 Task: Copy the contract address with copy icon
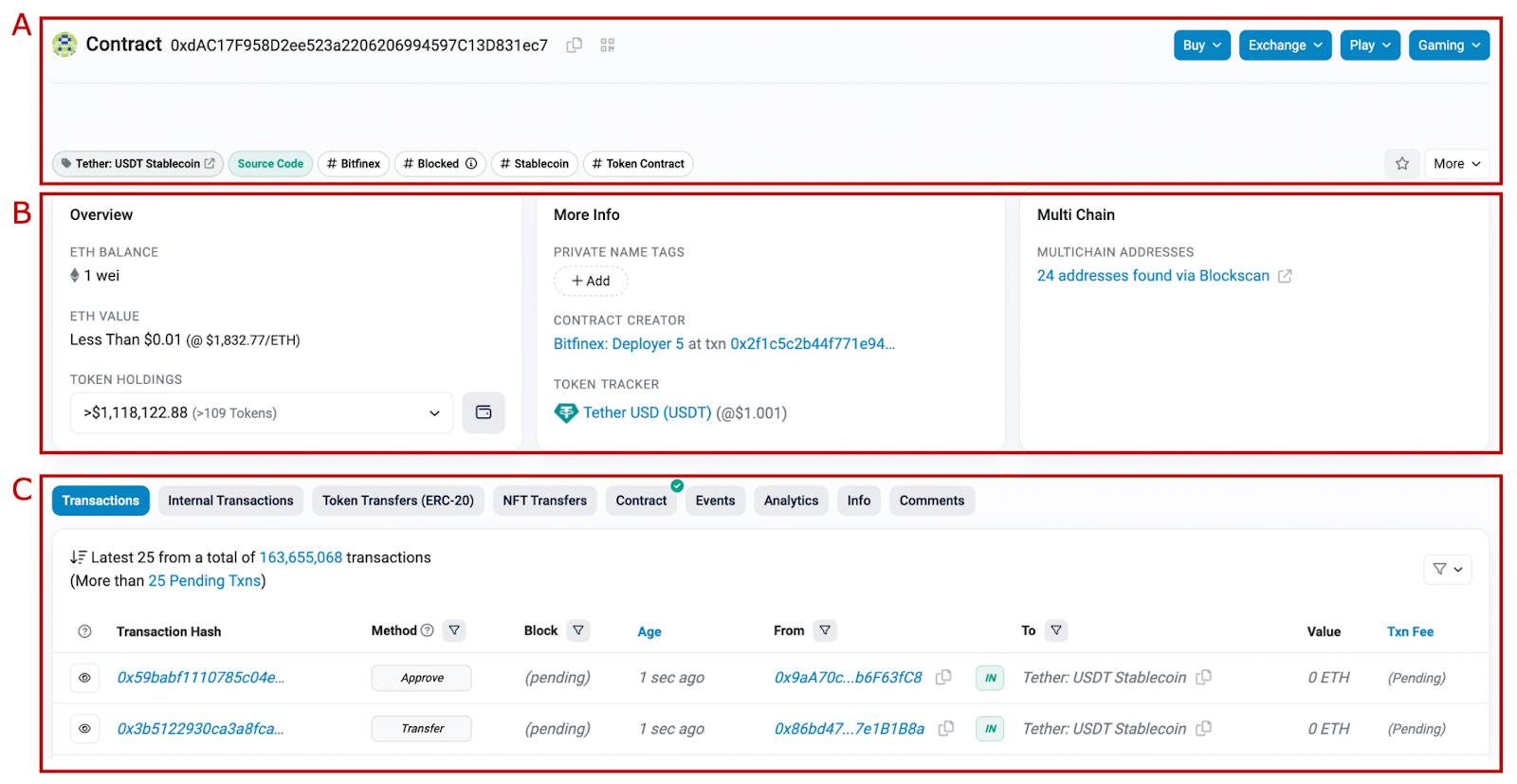pyautogui.click(x=574, y=45)
